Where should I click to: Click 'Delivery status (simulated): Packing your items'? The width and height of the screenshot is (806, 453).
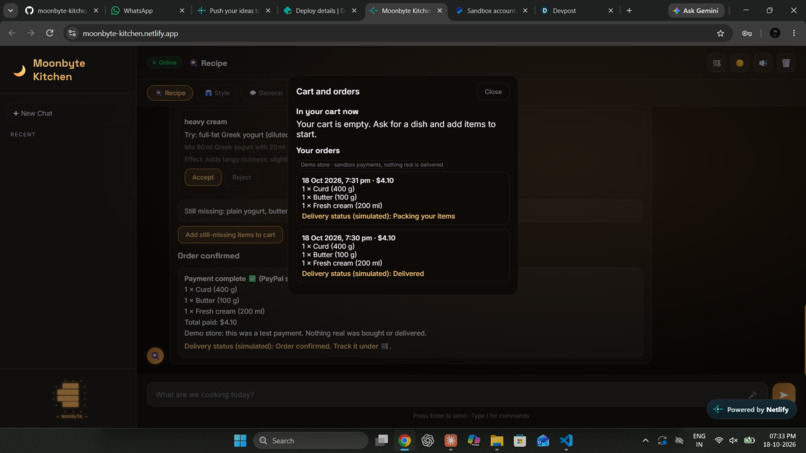coord(378,216)
